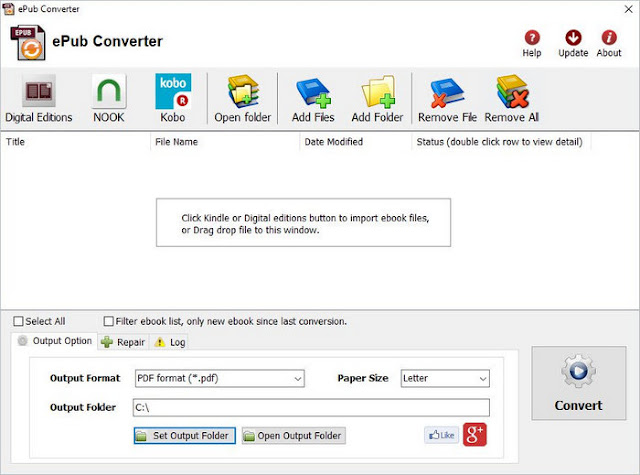Open the Output Format dropdown

[220, 378]
